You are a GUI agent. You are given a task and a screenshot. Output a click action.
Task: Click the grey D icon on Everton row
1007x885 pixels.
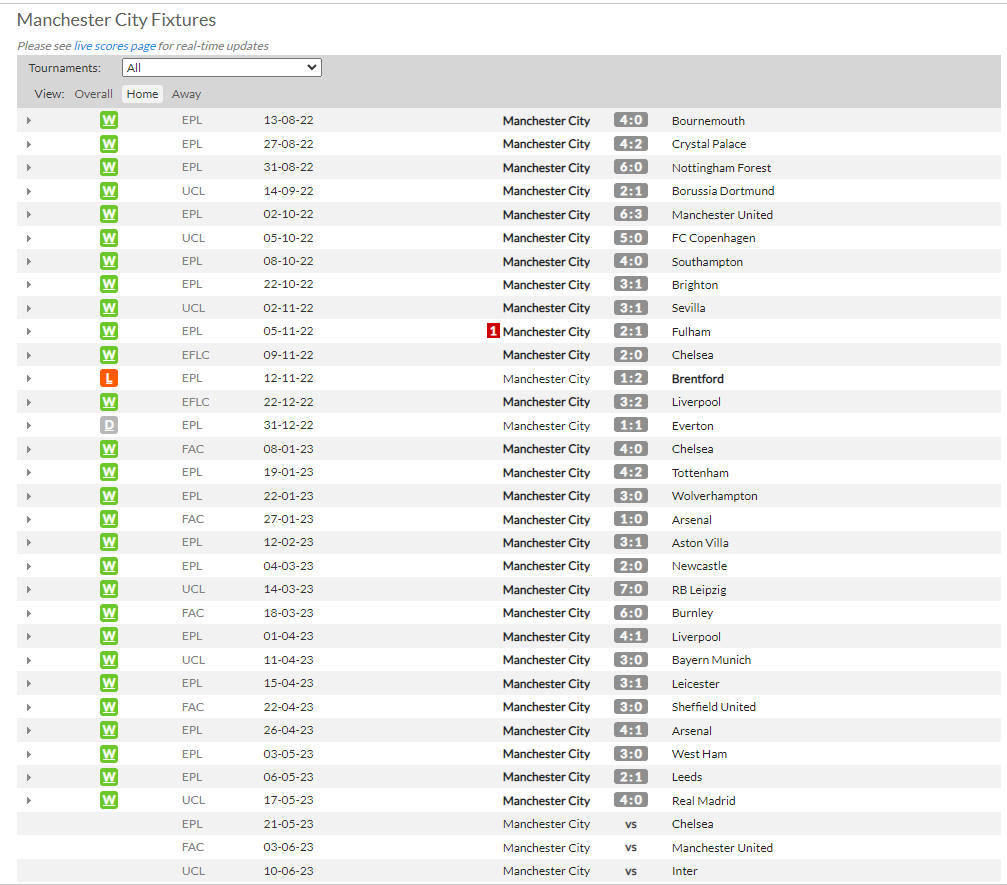point(109,425)
